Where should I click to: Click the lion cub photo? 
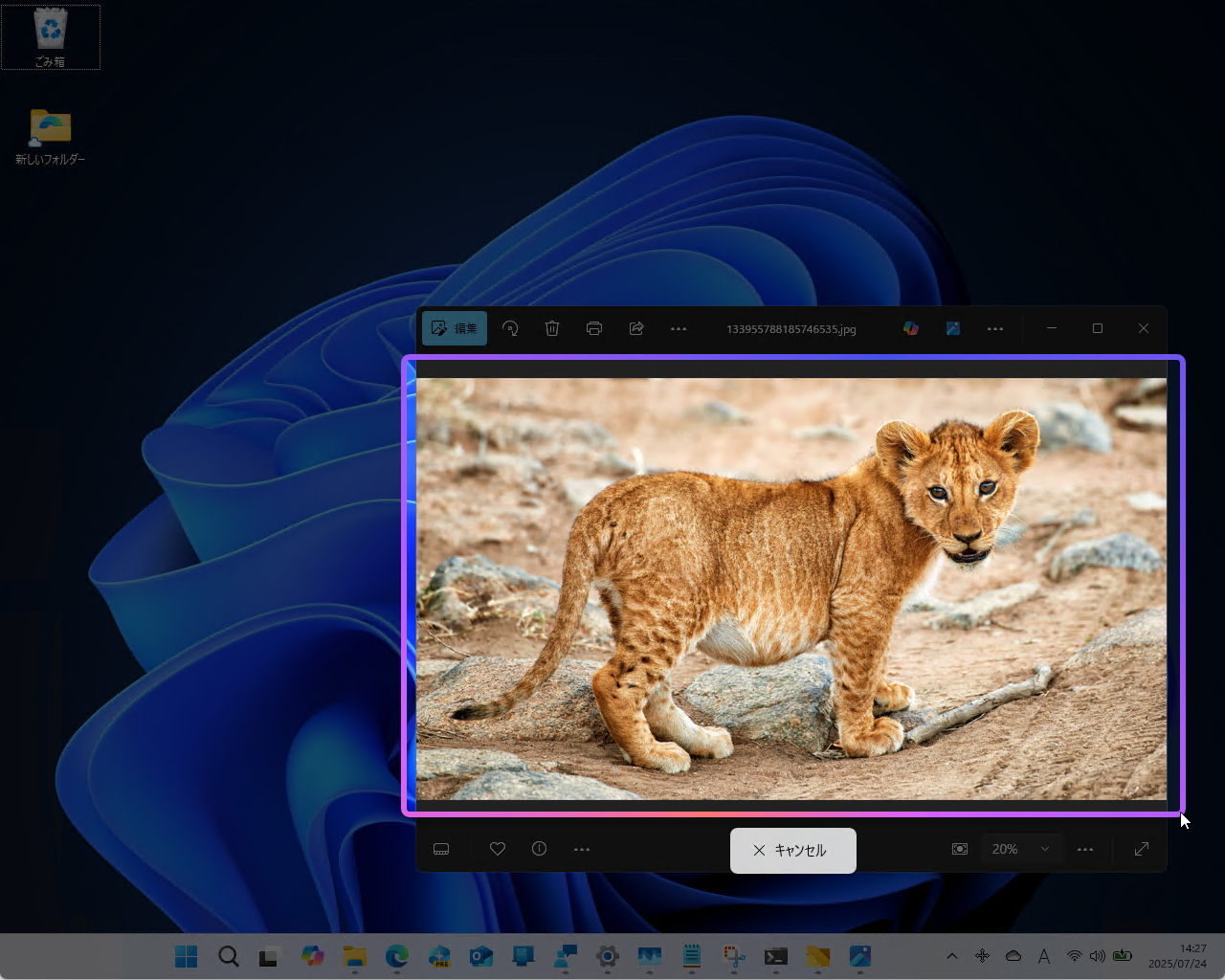[x=791, y=589]
